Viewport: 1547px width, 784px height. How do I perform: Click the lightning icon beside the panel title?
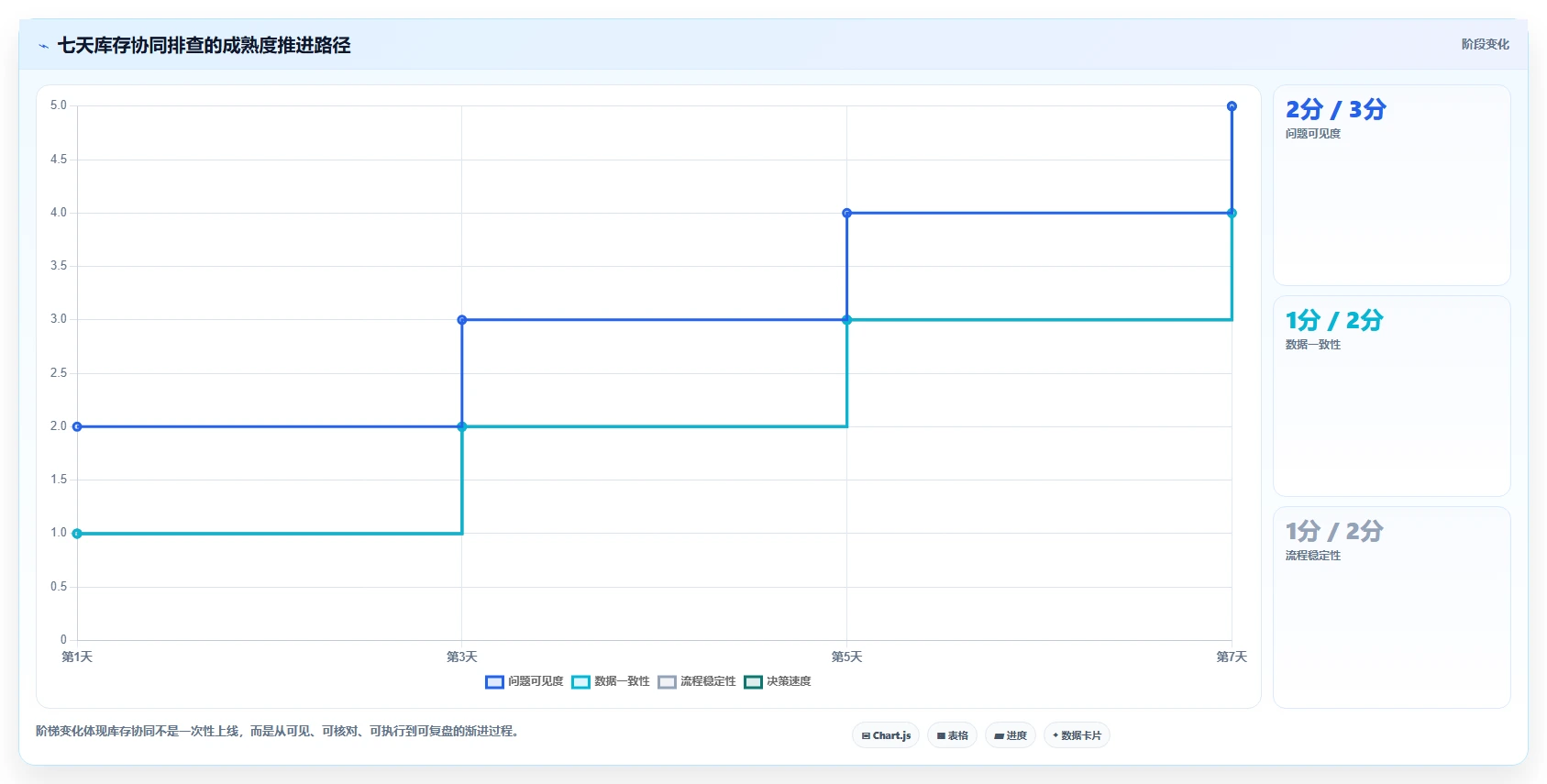coord(43,46)
